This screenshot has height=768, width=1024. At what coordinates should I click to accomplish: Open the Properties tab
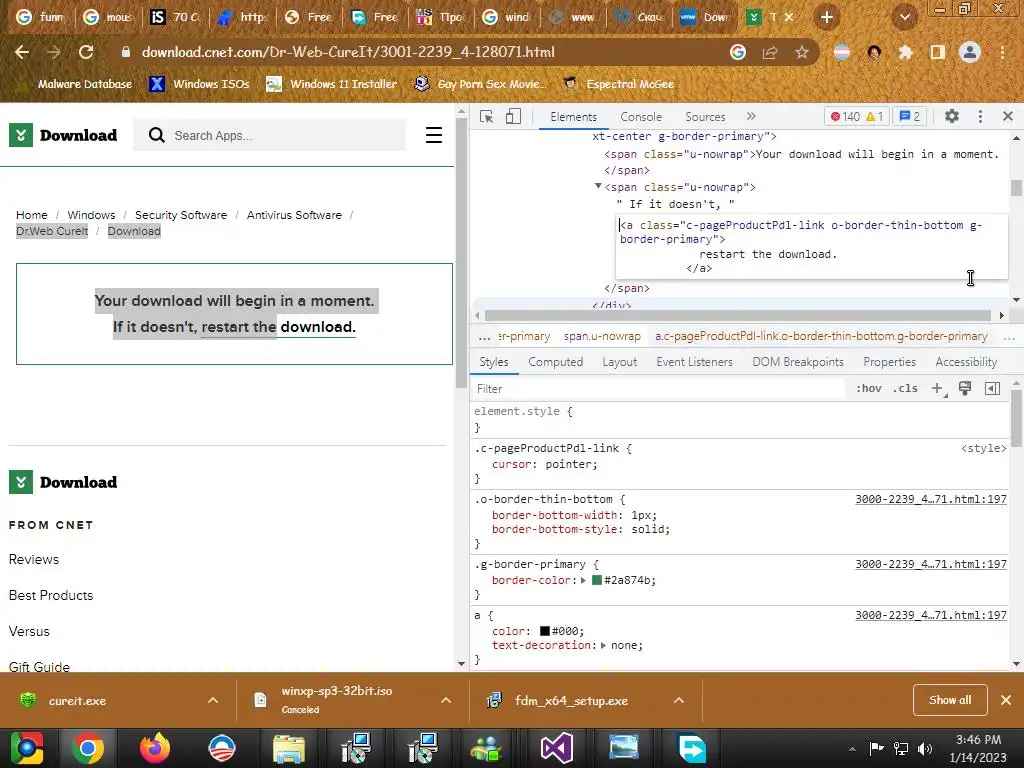[x=889, y=362]
